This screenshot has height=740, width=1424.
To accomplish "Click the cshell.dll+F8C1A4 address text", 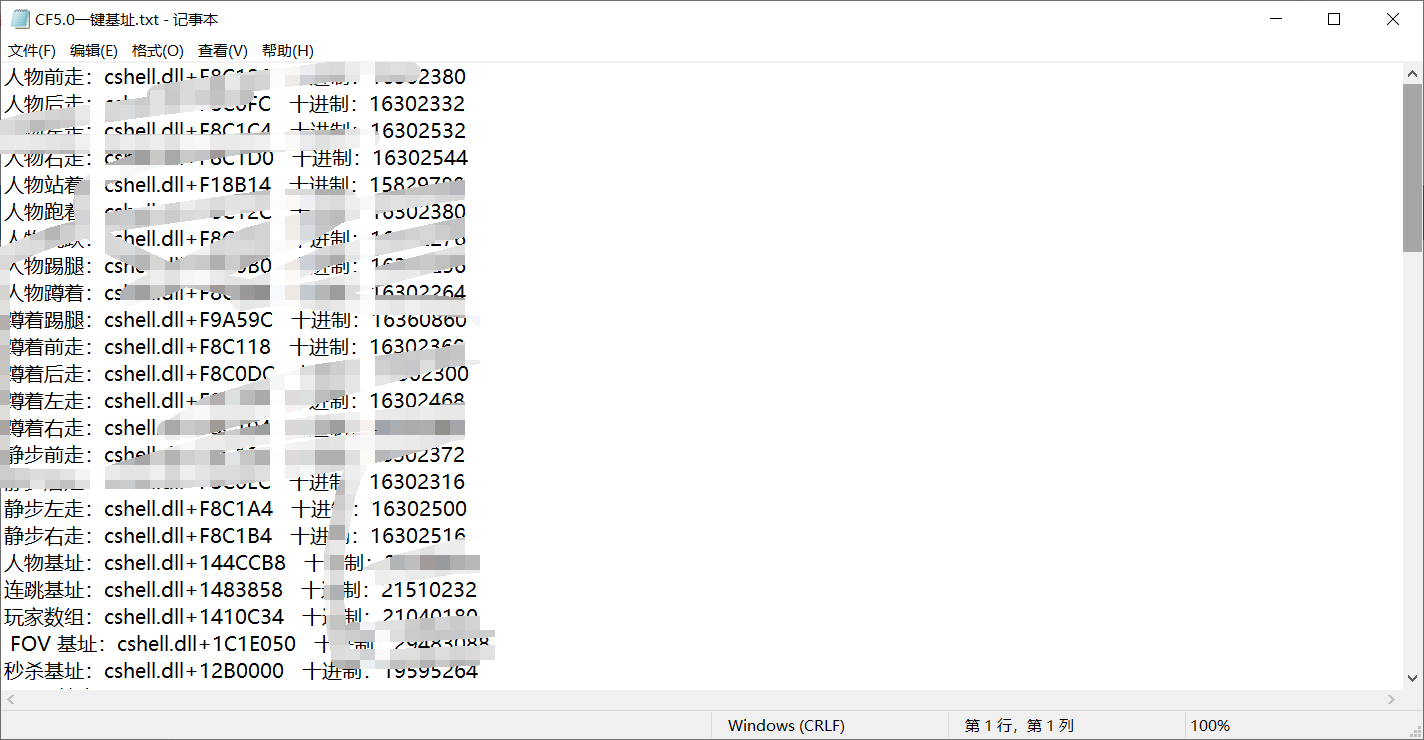I will 188,509.
